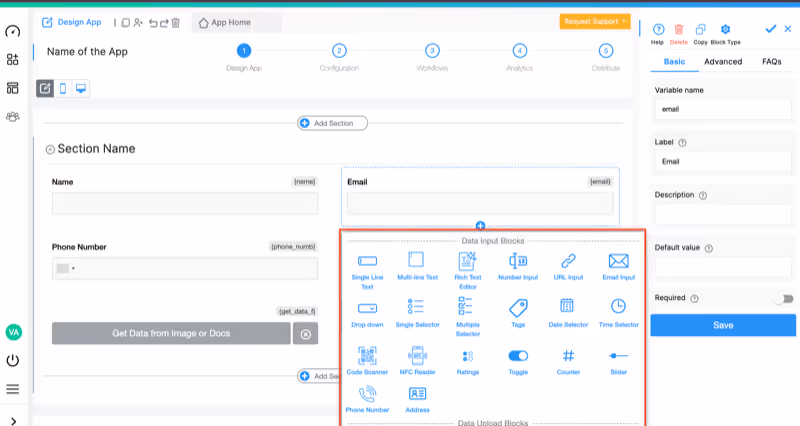Switch to desktop preview mode
The image size is (800, 426).
[81, 88]
